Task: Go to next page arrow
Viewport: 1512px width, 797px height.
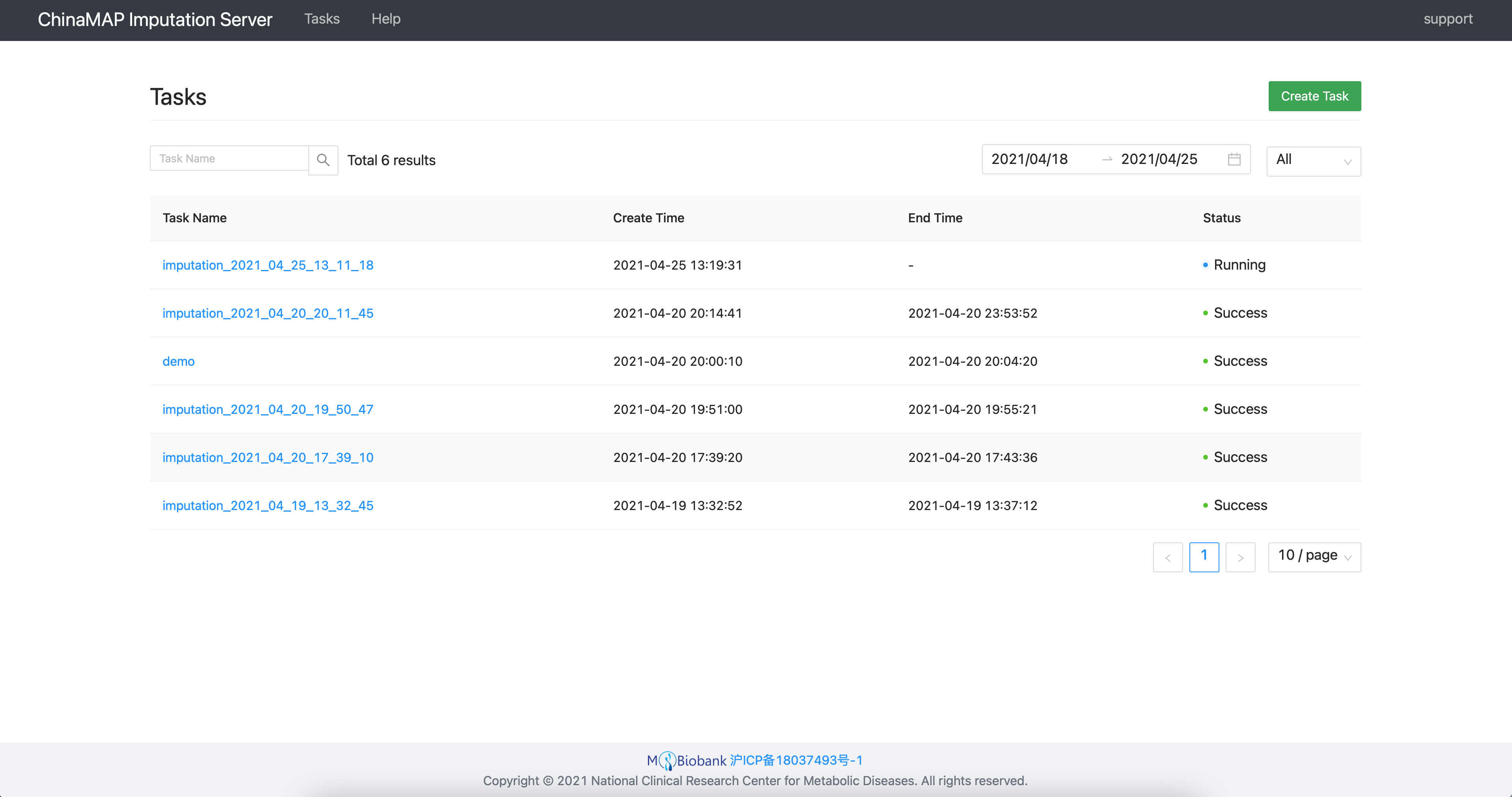Action: 1240,557
